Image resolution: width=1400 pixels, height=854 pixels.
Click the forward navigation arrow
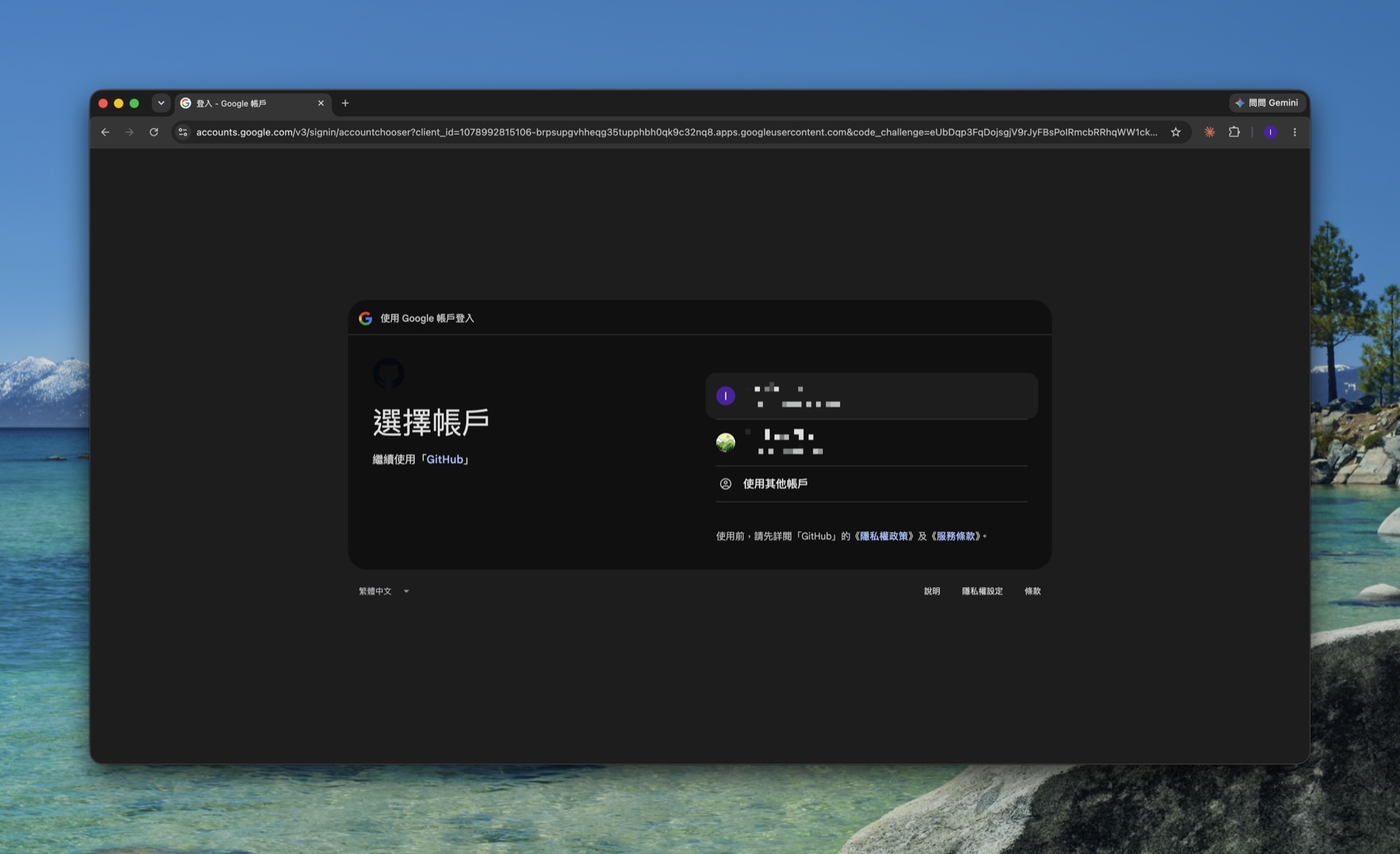click(x=129, y=132)
